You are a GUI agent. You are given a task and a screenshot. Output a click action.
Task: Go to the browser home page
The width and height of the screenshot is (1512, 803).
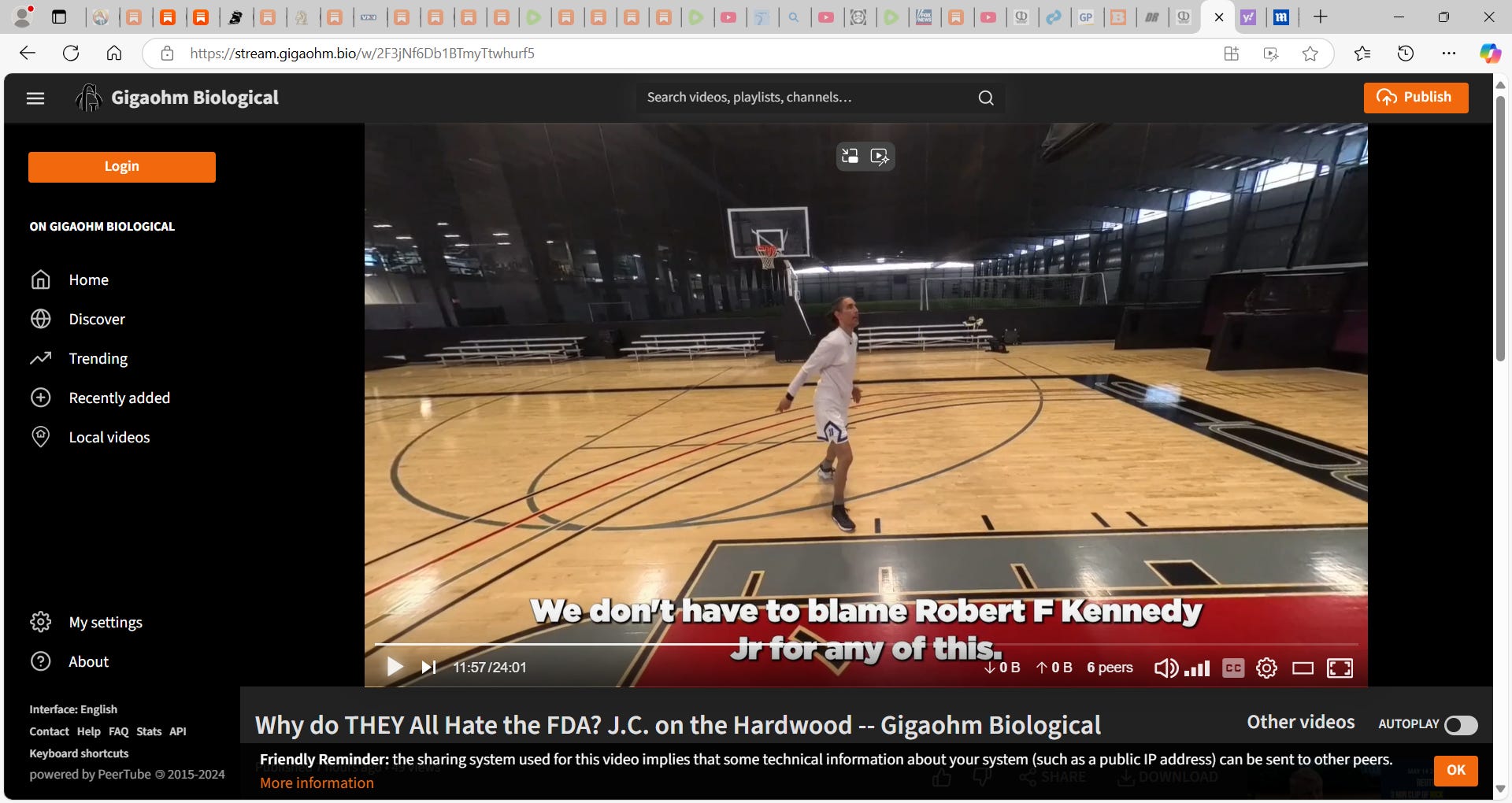(x=114, y=54)
